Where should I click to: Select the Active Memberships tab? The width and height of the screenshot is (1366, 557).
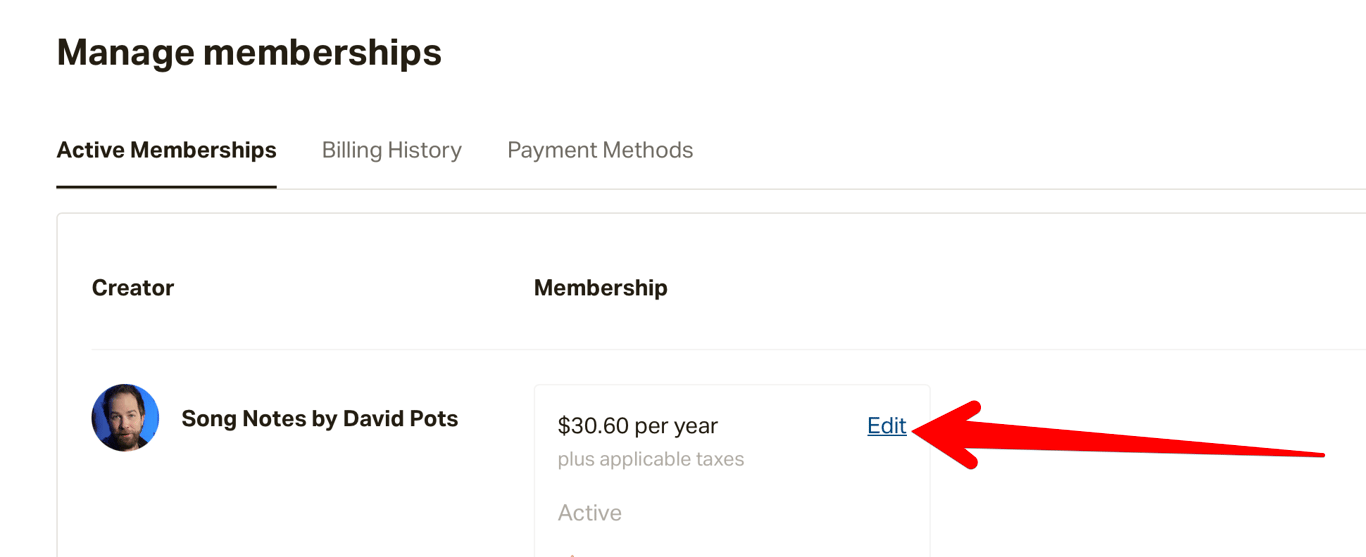pos(166,150)
